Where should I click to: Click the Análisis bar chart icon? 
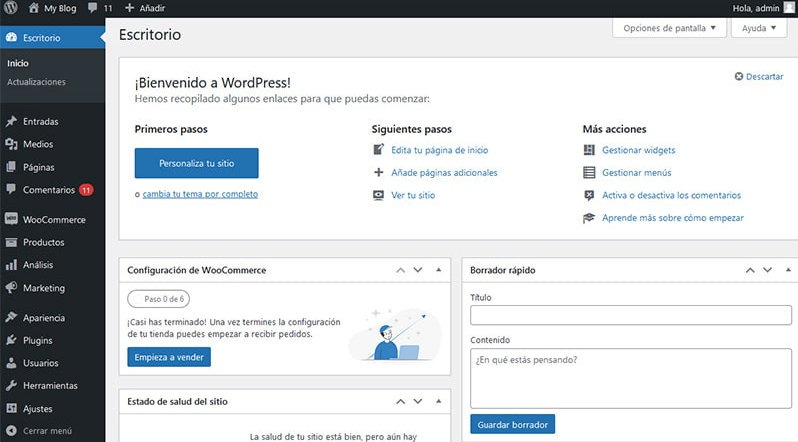11,265
